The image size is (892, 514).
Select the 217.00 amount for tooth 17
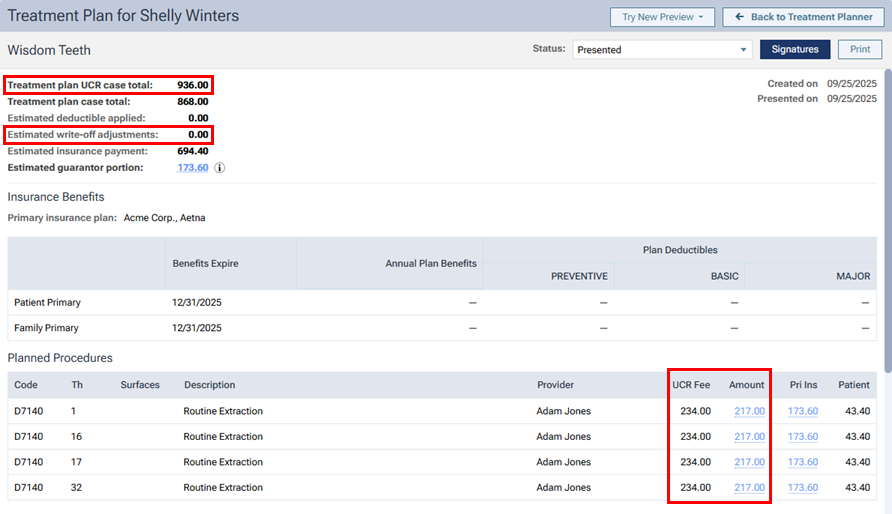[x=749, y=462]
